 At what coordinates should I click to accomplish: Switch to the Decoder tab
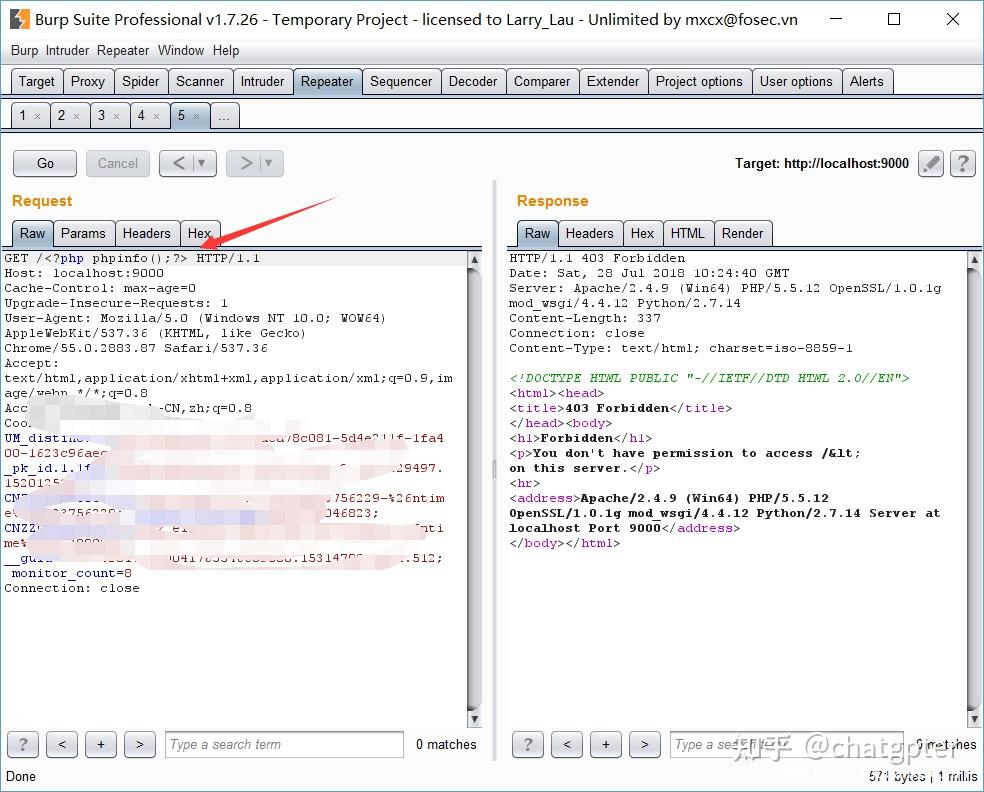[x=473, y=82]
